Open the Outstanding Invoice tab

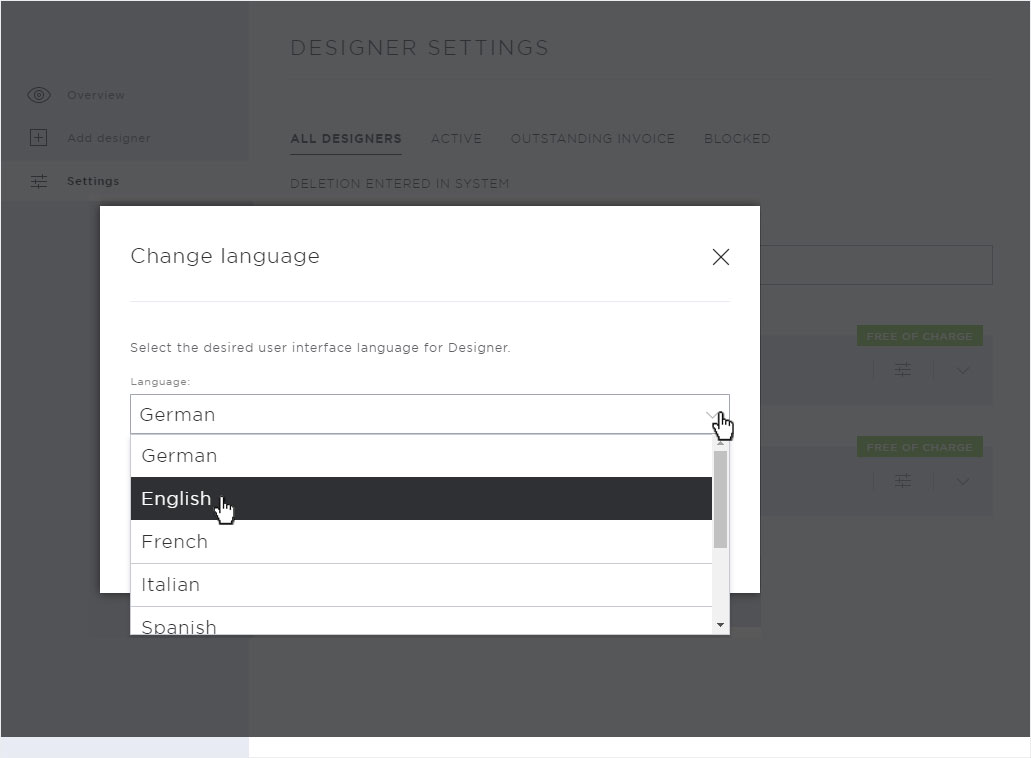pyautogui.click(x=592, y=139)
